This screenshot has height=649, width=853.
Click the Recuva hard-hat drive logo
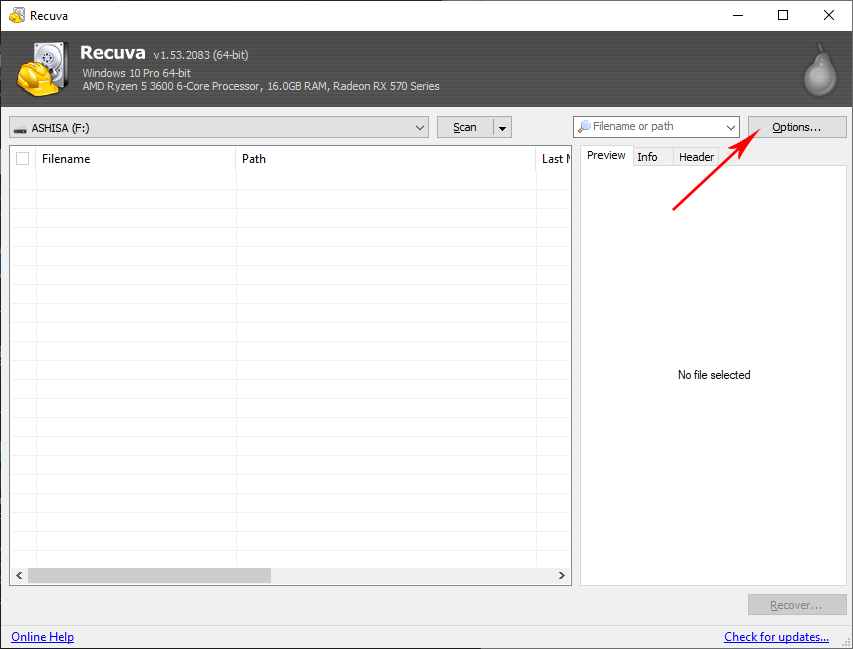tap(42, 69)
